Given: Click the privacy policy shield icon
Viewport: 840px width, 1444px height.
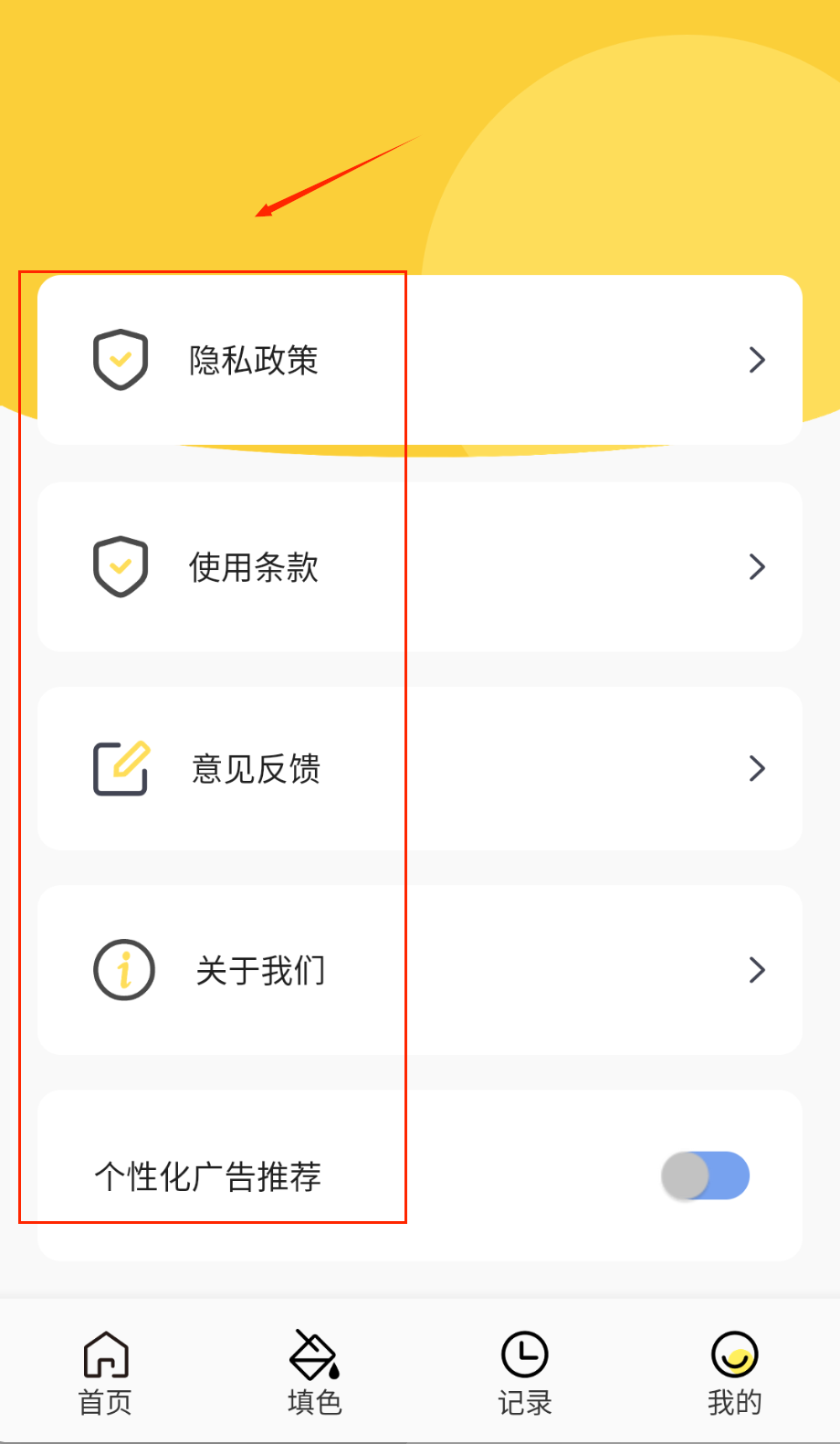Looking at the screenshot, I should (x=121, y=360).
